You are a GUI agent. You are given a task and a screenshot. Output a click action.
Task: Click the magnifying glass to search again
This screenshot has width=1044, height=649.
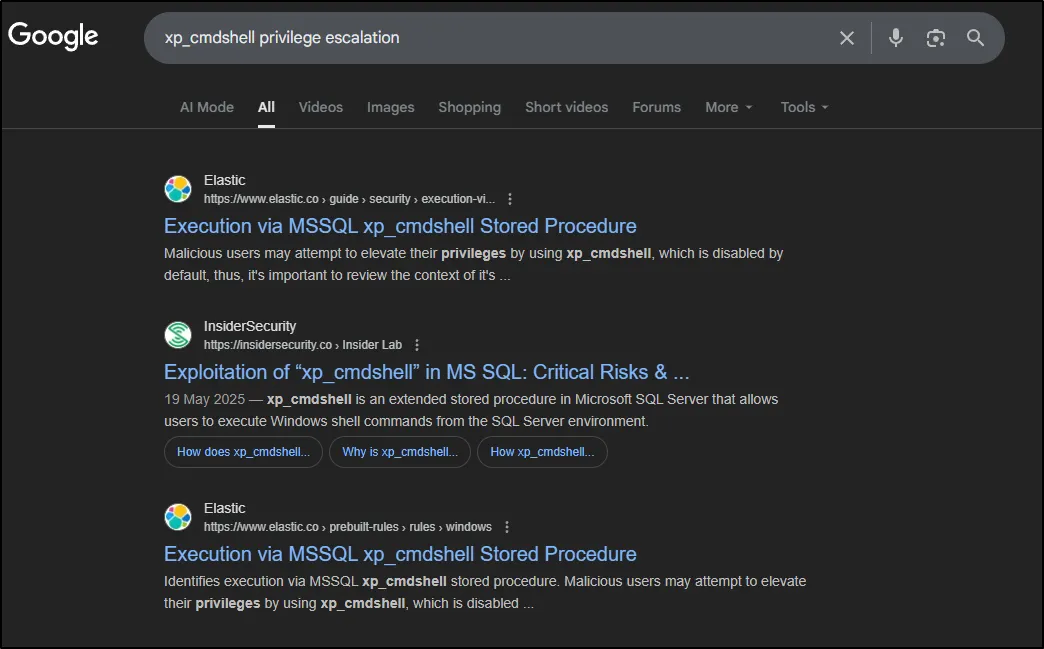coord(975,37)
